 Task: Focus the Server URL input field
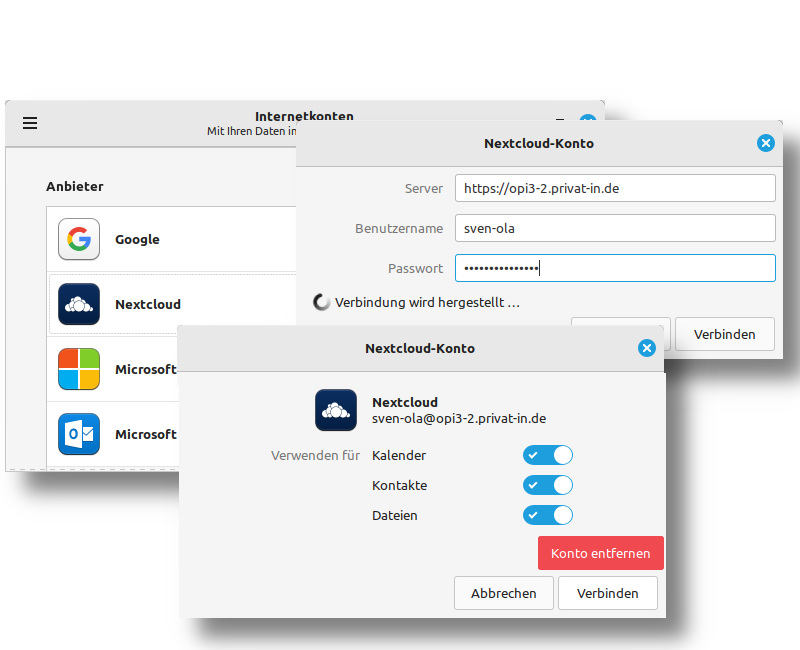point(615,188)
